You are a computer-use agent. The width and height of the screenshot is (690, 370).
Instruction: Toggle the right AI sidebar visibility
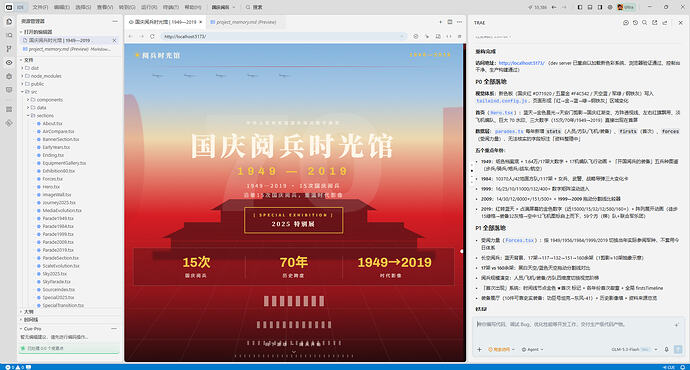[600, 7]
